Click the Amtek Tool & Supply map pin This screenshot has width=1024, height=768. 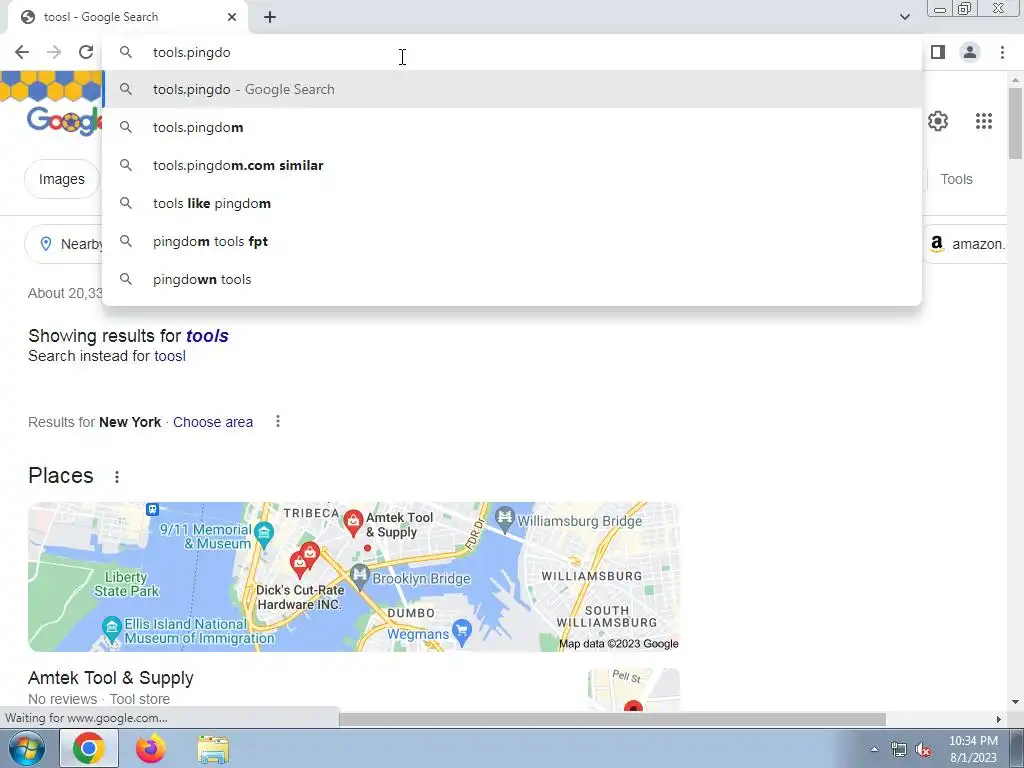353,522
